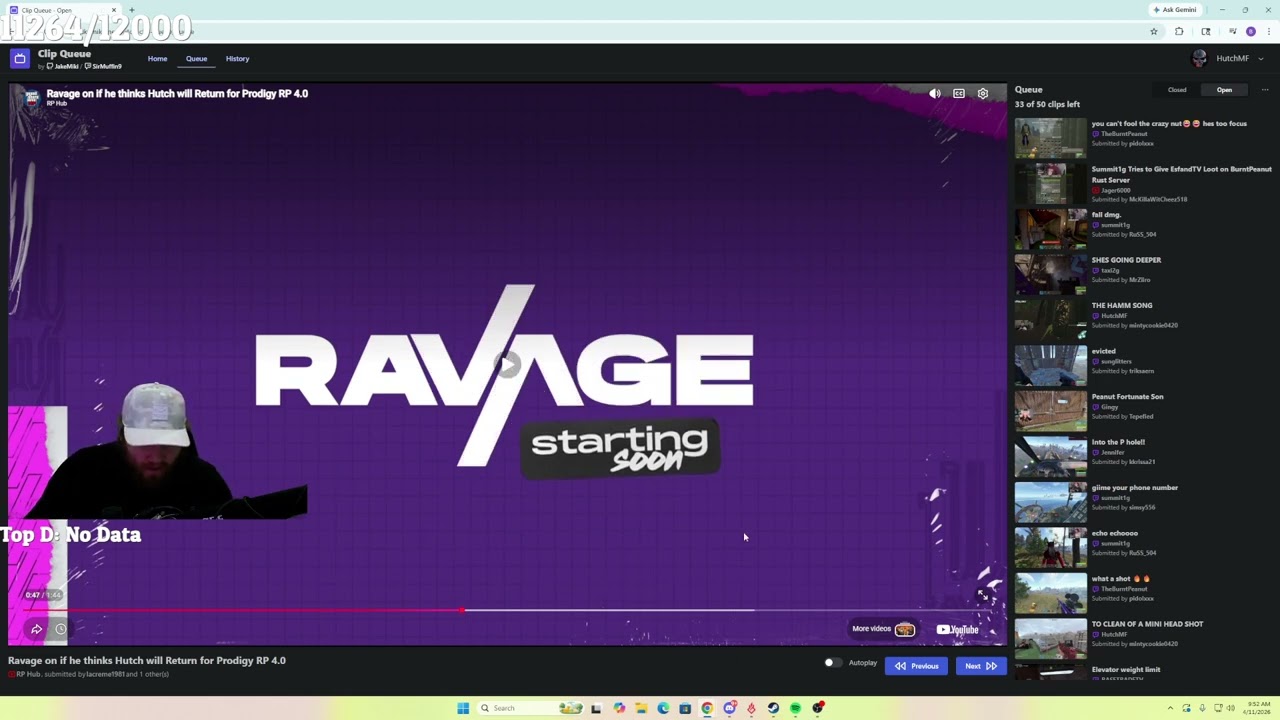1280x720 pixels.
Task: Select 'TO CLEAN OF A MINI HEAD SHOT' clip
Action: pos(1147,624)
